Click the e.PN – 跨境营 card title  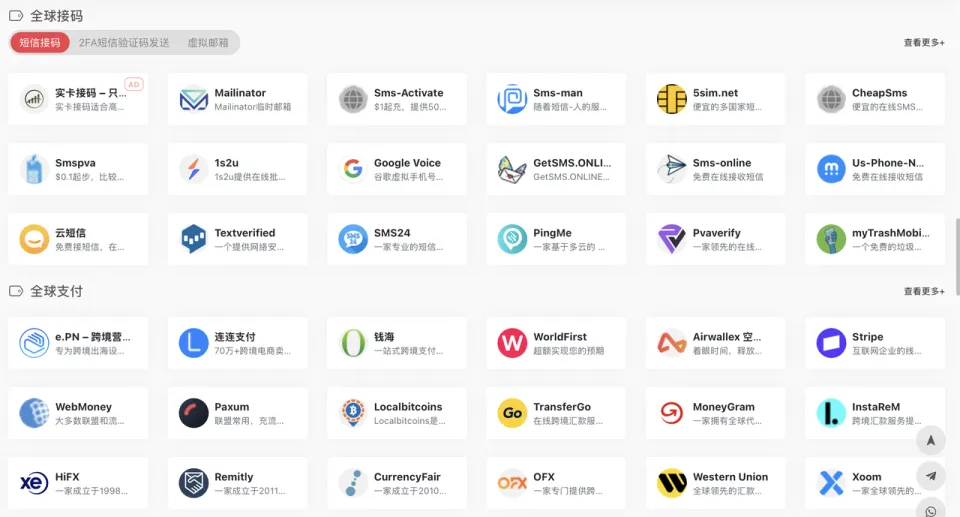click(x=92, y=336)
